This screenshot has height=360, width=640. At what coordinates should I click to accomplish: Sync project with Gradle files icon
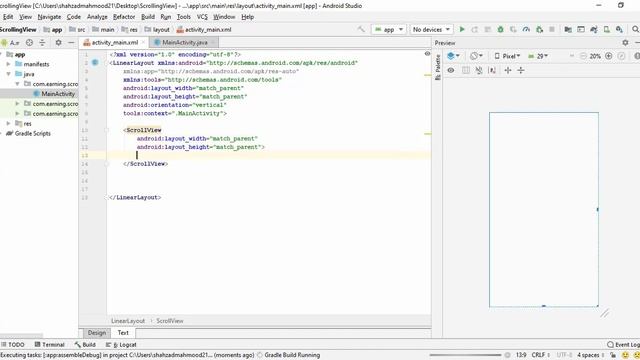pos(594,29)
